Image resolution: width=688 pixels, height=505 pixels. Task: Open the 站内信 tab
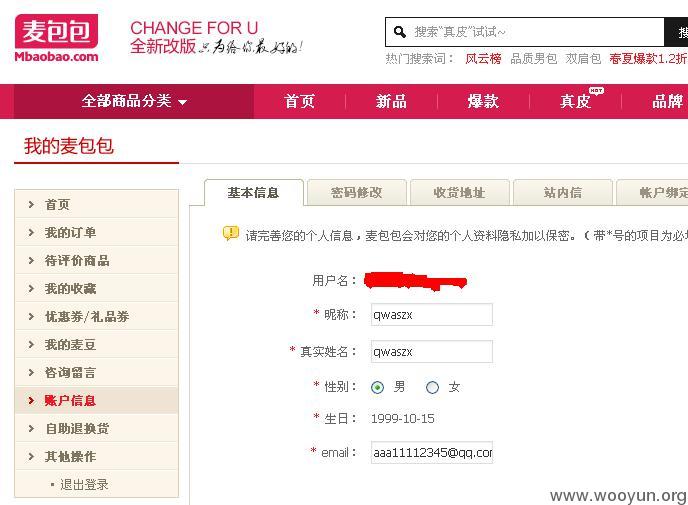click(x=563, y=192)
